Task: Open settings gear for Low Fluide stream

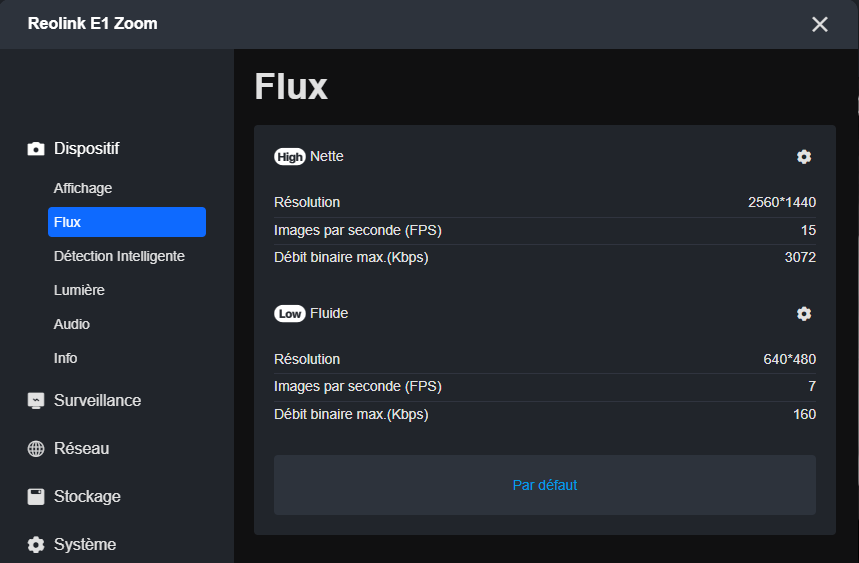Action: click(804, 314)
